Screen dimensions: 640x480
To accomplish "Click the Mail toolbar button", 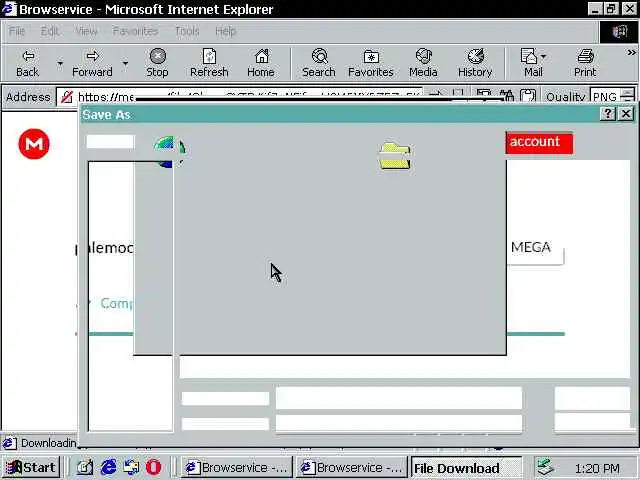I will (531, 63).
